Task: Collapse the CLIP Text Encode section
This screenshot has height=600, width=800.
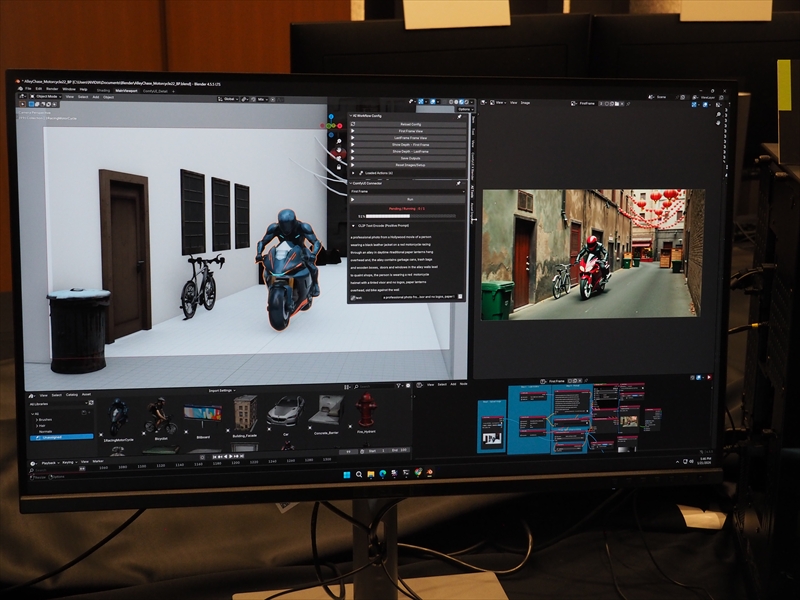Action: 353,226
